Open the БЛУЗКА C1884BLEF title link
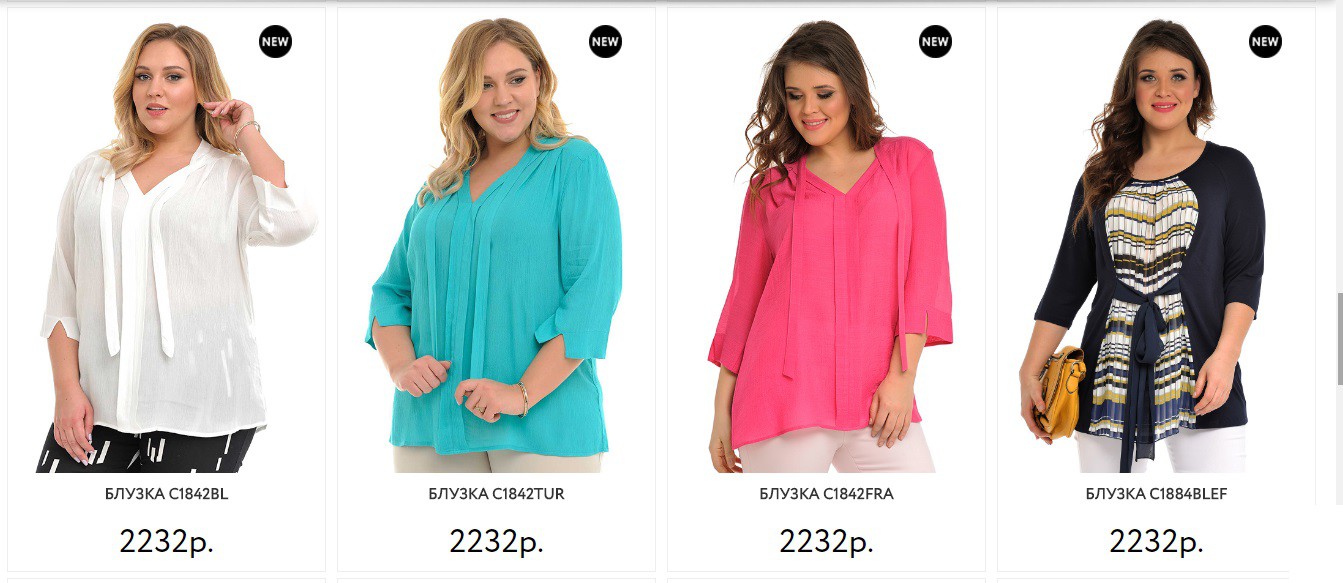The height and width of the screenshot is (583, 1343). tap(1157, 494)
